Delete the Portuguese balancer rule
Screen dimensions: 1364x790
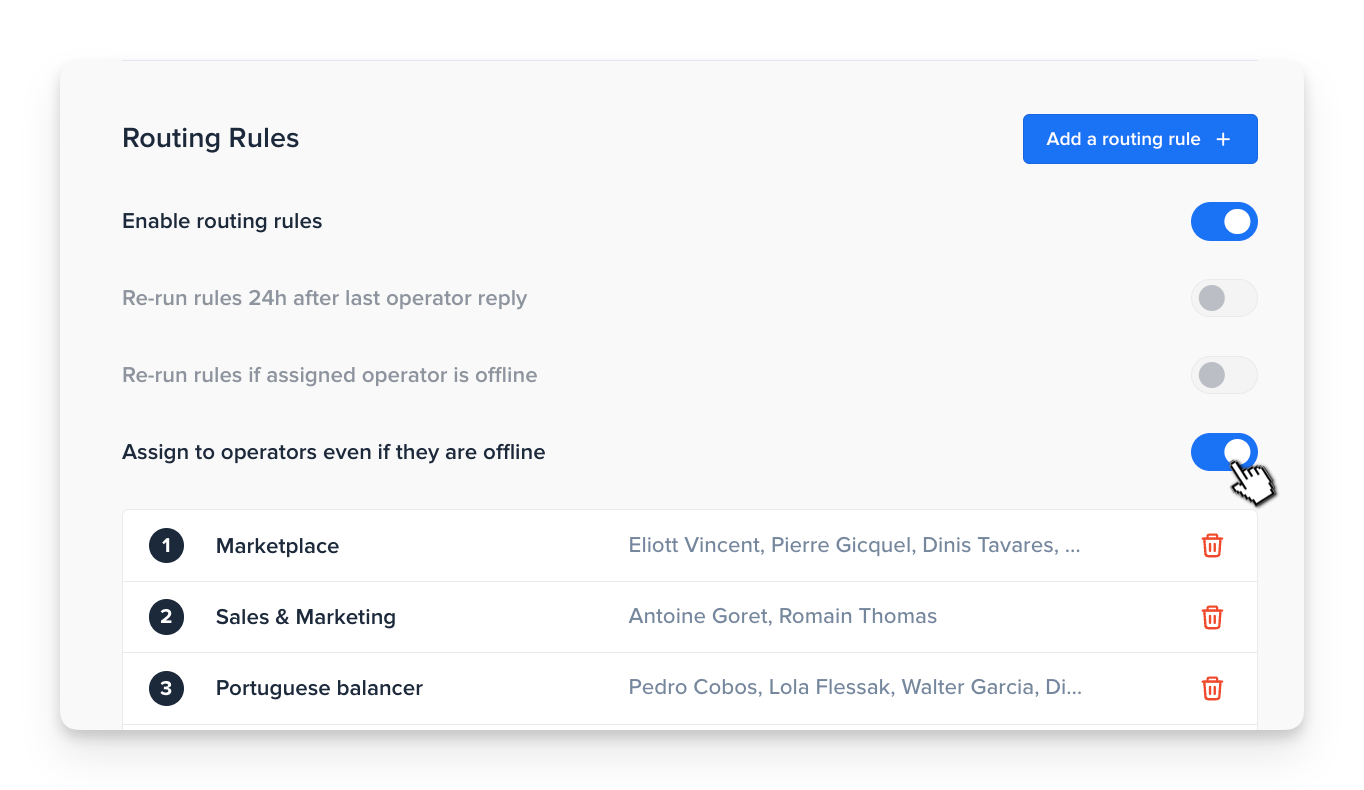pos(1212,688)
